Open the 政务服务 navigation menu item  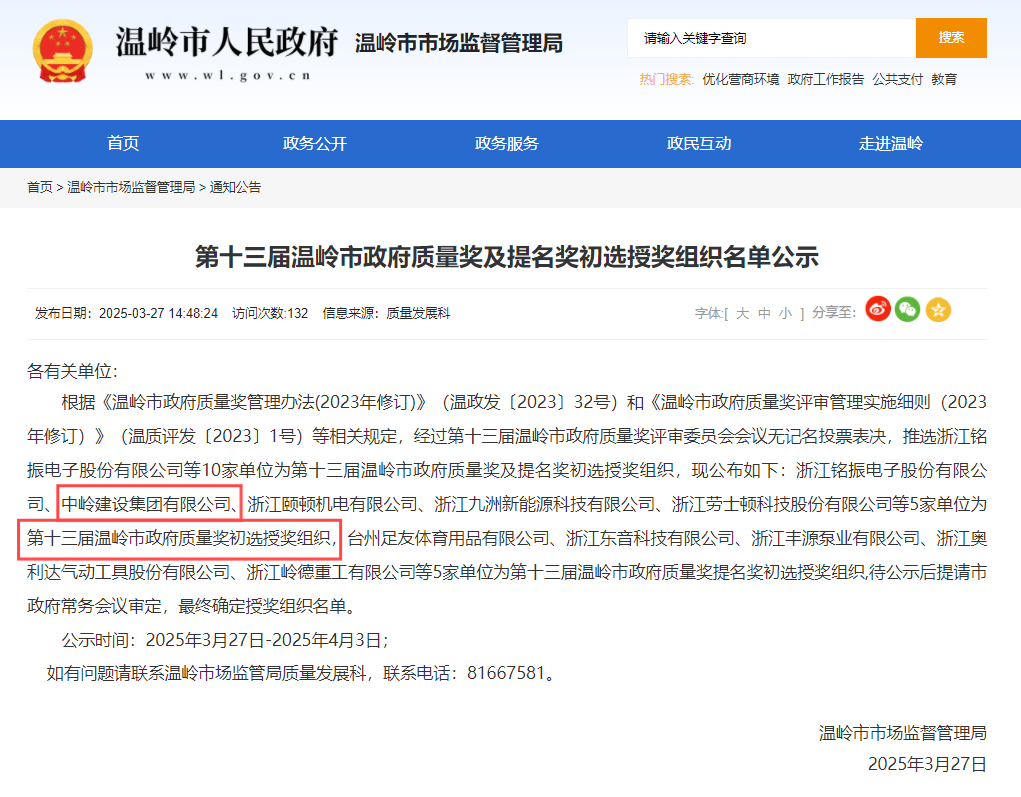pyautogui.click(x=507, y=143)
